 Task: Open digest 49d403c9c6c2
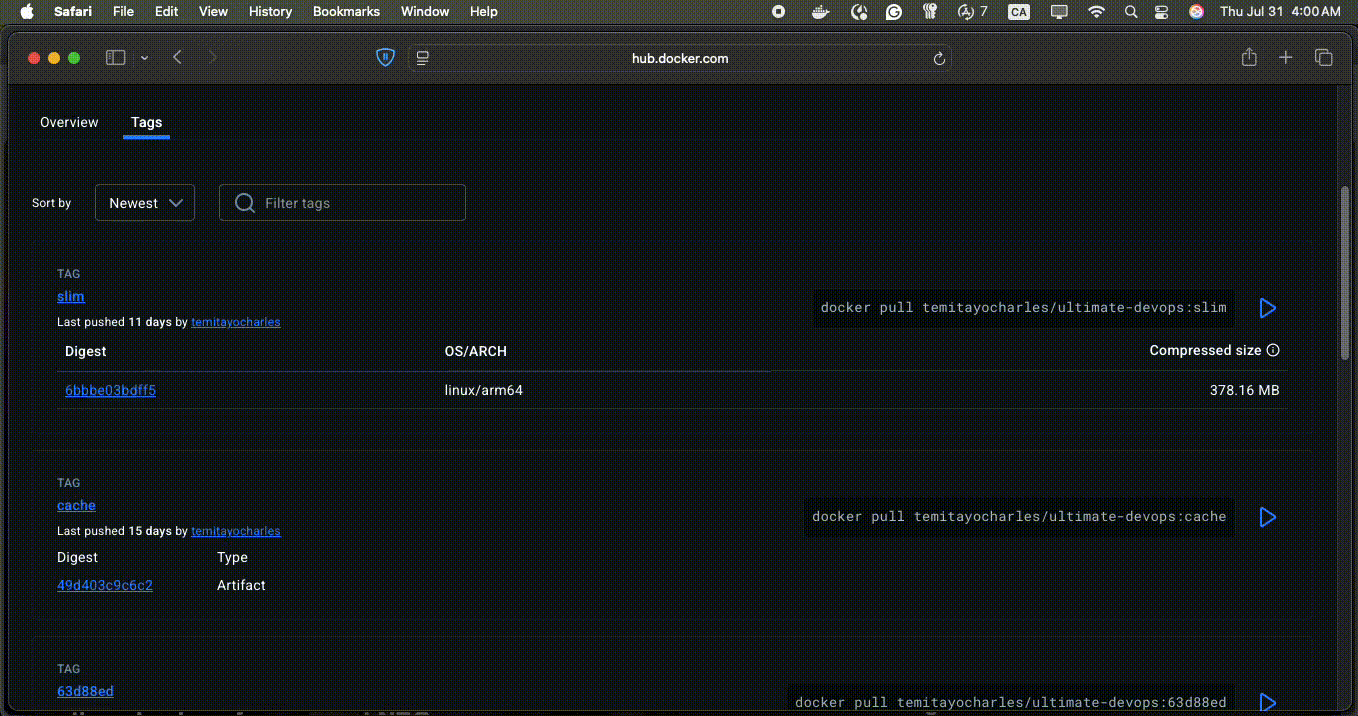coord(105,585)
